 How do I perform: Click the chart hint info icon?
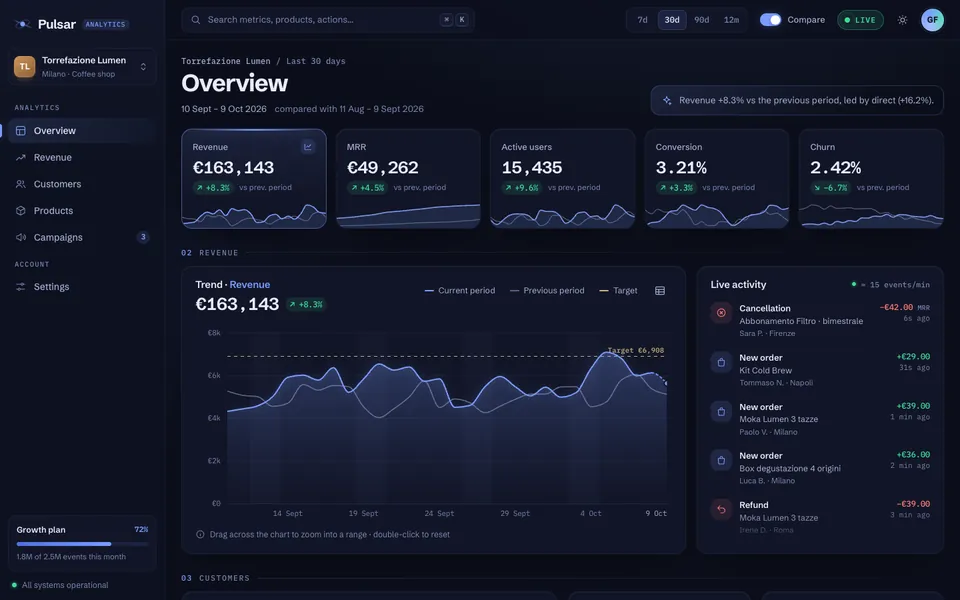pos(200,534)
